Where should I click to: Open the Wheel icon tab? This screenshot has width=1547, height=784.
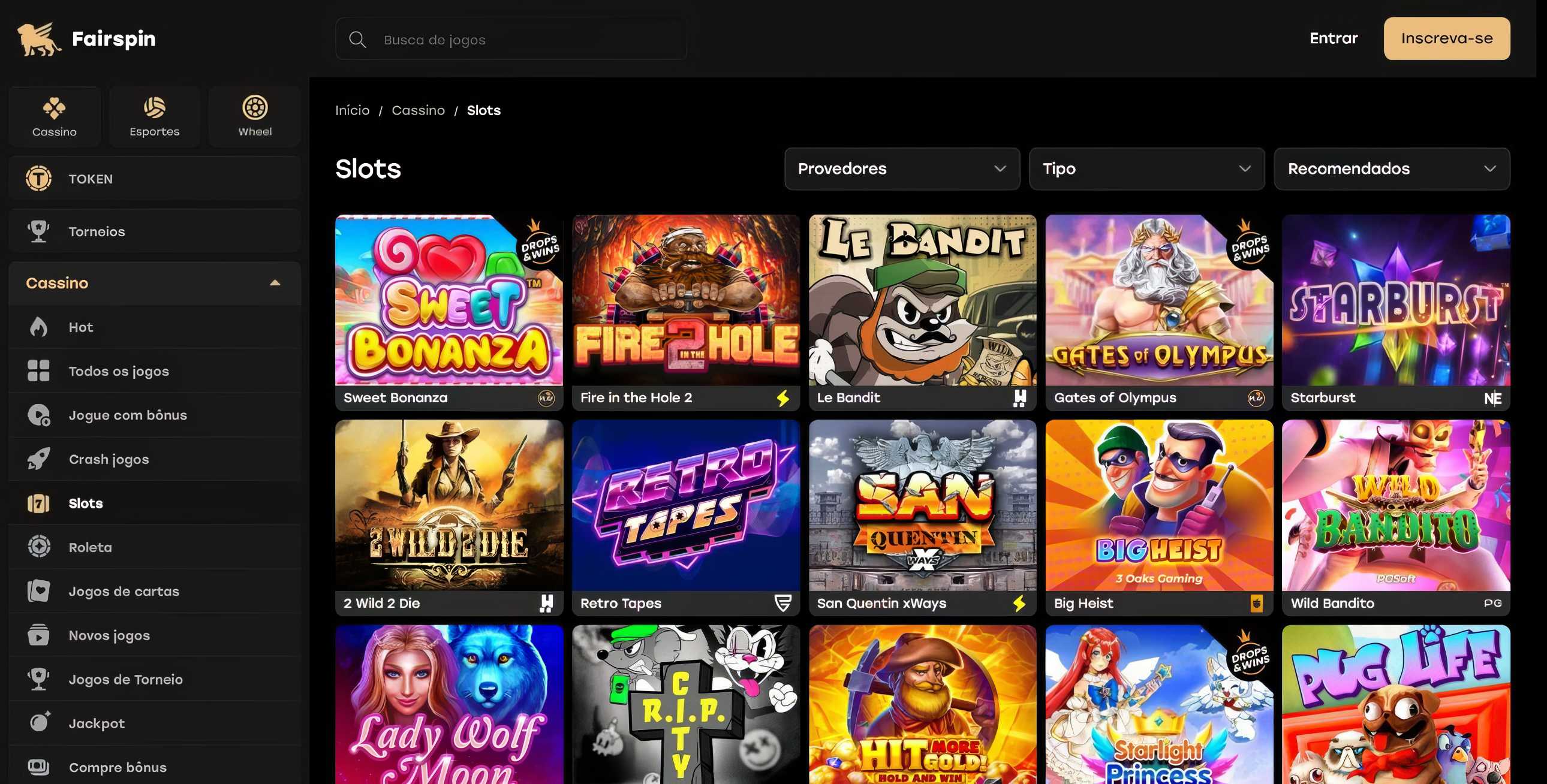click(x=255, y=108)
